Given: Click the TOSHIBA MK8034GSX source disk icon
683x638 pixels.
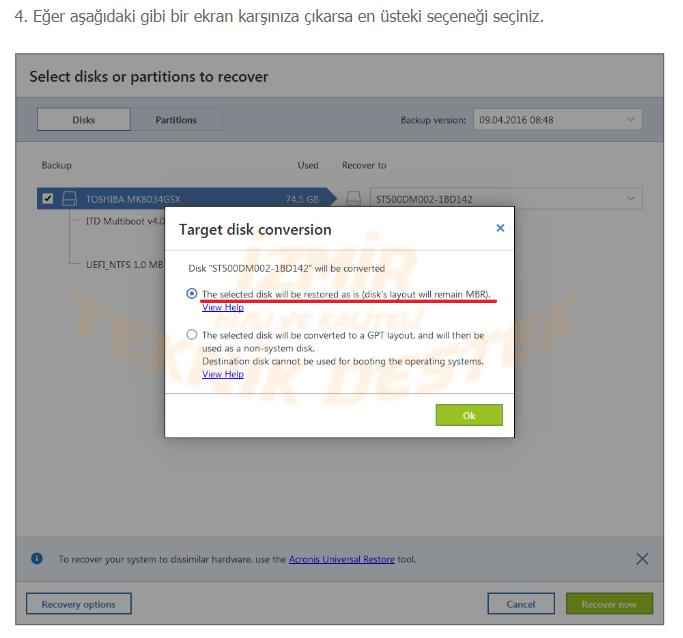Looking at the screenshot, I should (x=69, y=199).
